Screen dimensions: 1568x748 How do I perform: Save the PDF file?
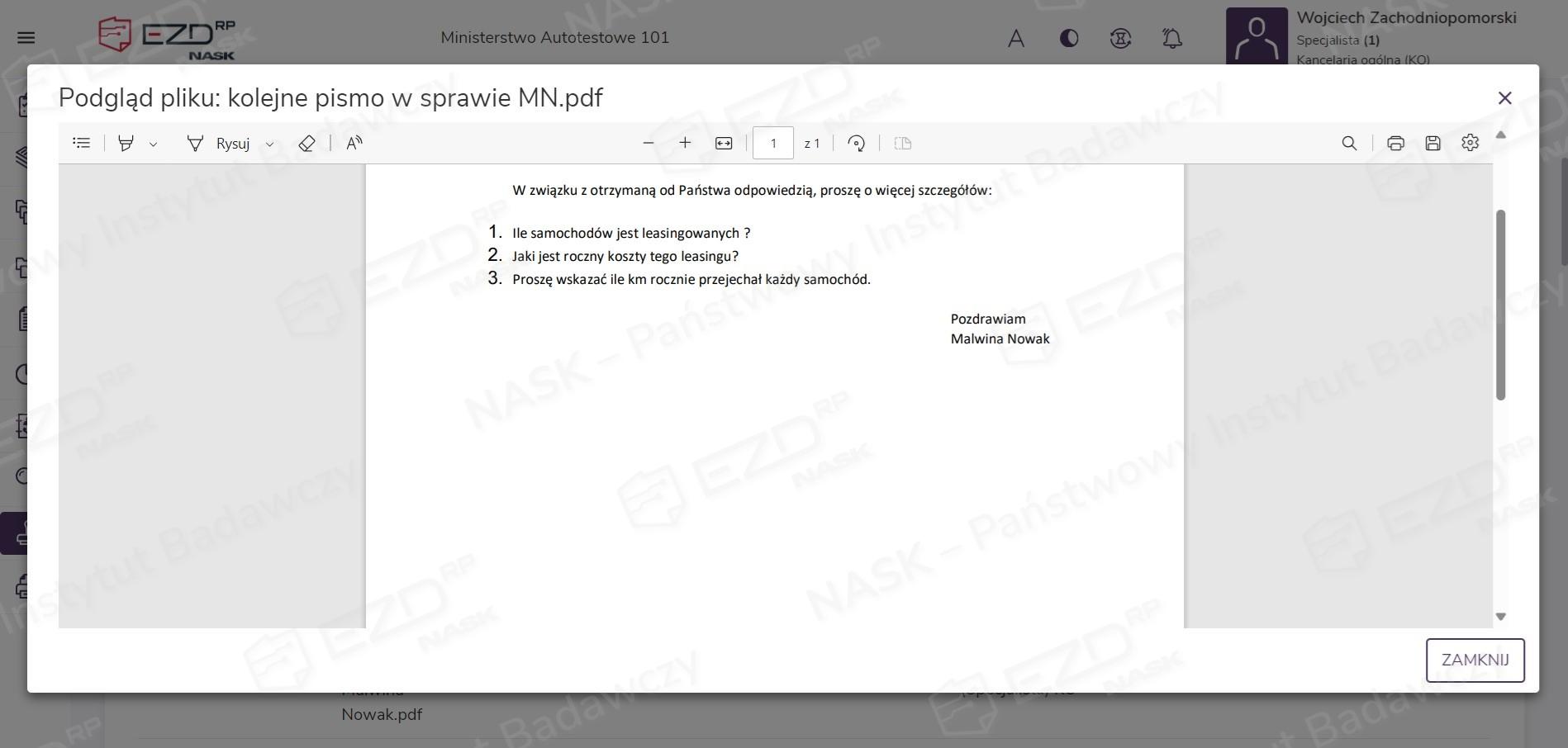[x=1433, y=143]
